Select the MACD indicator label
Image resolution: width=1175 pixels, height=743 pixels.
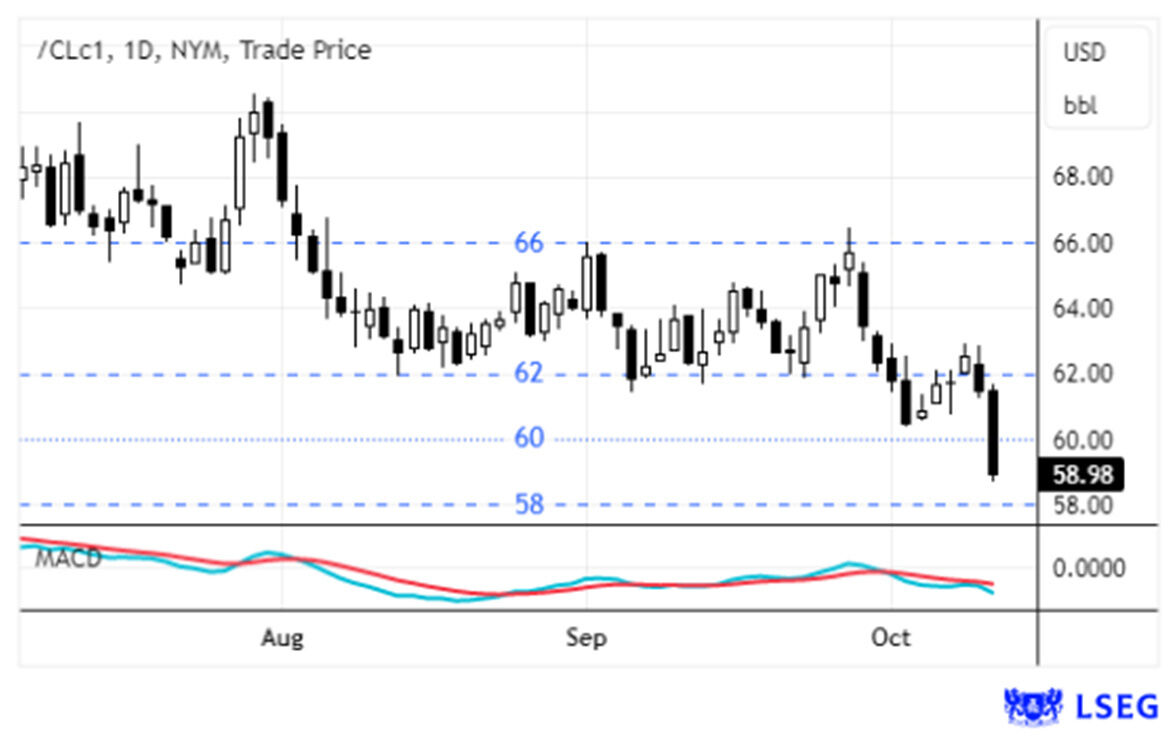pyautogui.click(x=68, y=559)
